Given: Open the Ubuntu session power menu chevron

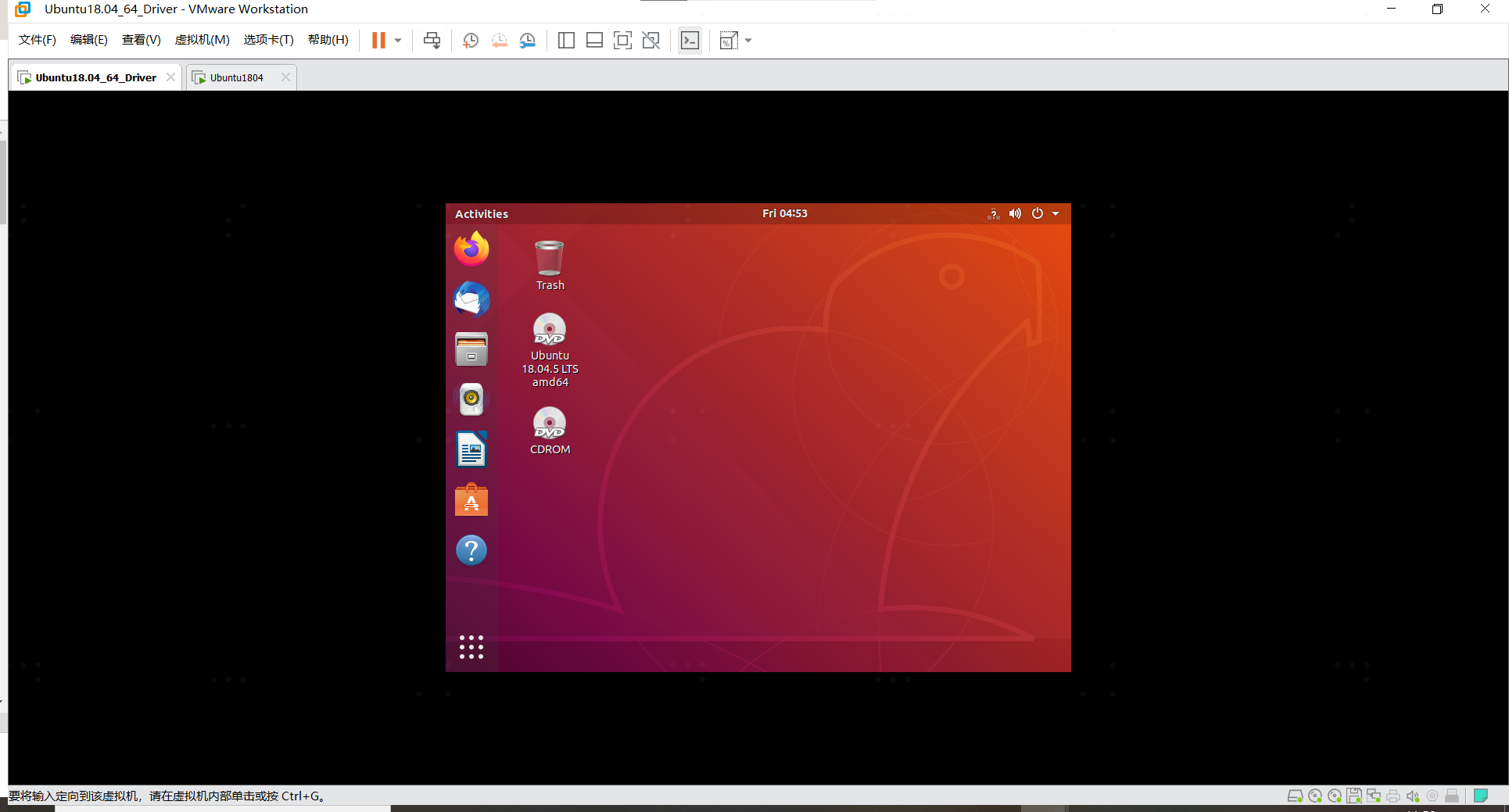Looking at the screenshot, I should tap(1056, 213).
